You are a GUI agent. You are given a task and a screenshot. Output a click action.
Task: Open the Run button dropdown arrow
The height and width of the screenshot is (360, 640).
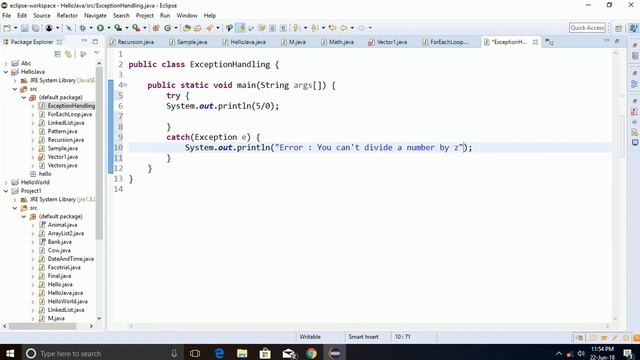click(x=109, y=28)
